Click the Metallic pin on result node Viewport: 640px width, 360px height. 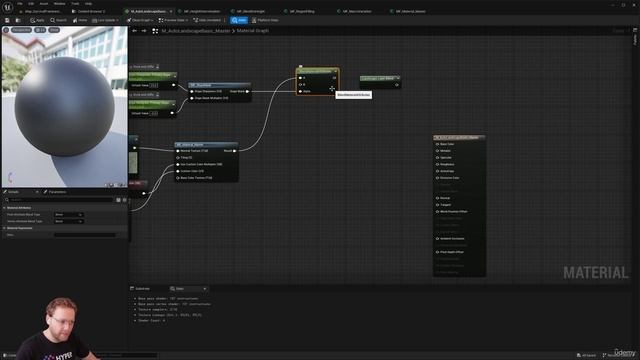pyautogui.click(x=437, y=151)
